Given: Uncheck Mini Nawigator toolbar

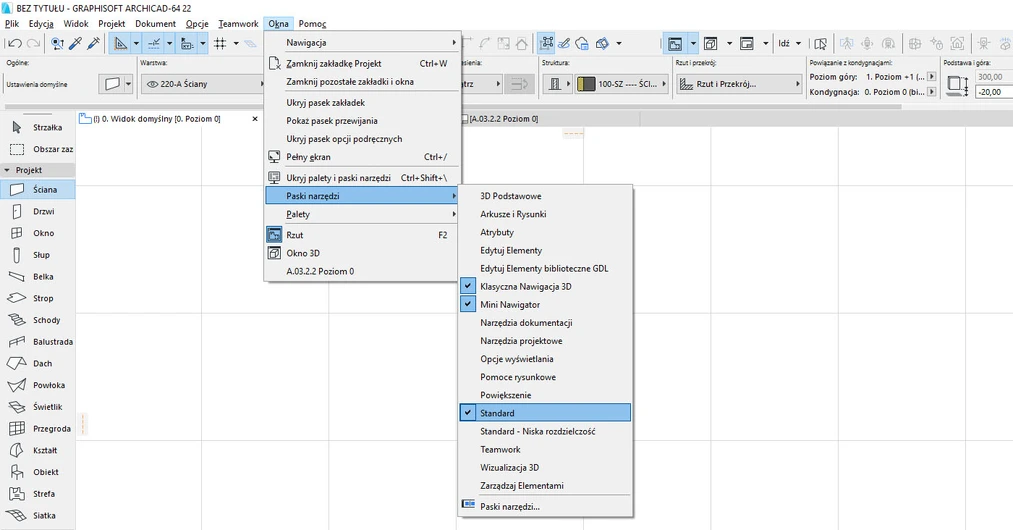Looking at the screenshot, I should [545, 304].
